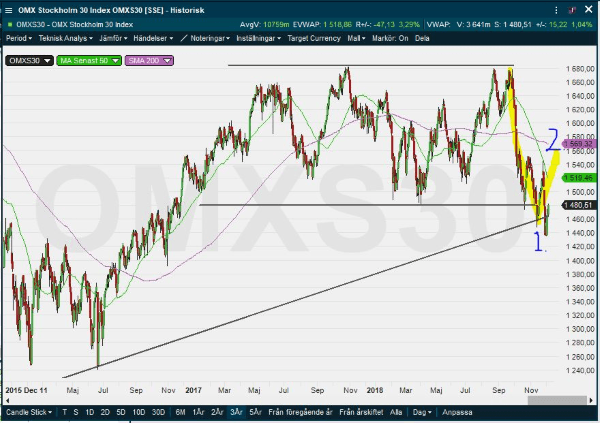The width and height of the screenshot is (600, 423).
Task: Set the chart range to 5År
Action: pyautogui.click(x=255, y=412)
